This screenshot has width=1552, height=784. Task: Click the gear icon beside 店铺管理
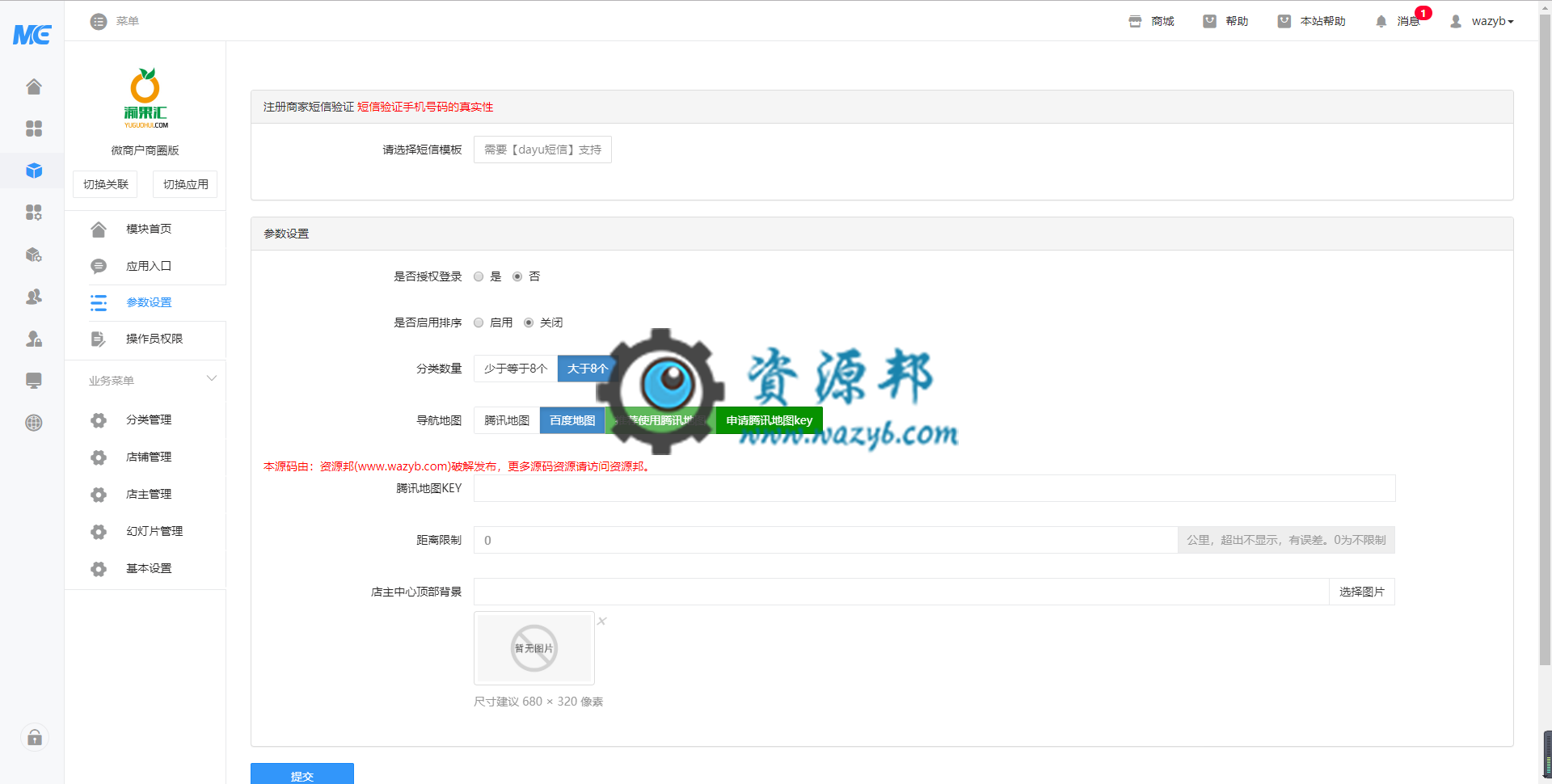(99, 457)
